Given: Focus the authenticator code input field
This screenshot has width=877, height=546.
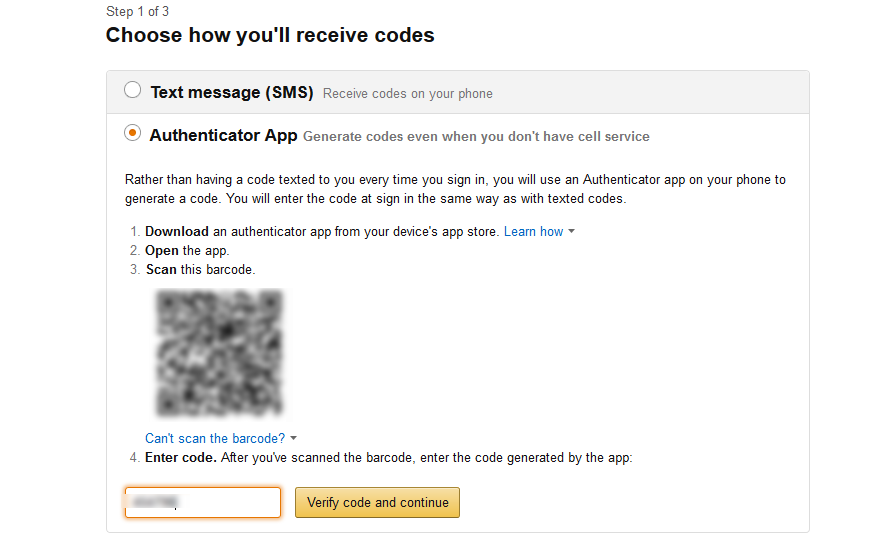Looking at the screenshot, I should tap(203, 502).
